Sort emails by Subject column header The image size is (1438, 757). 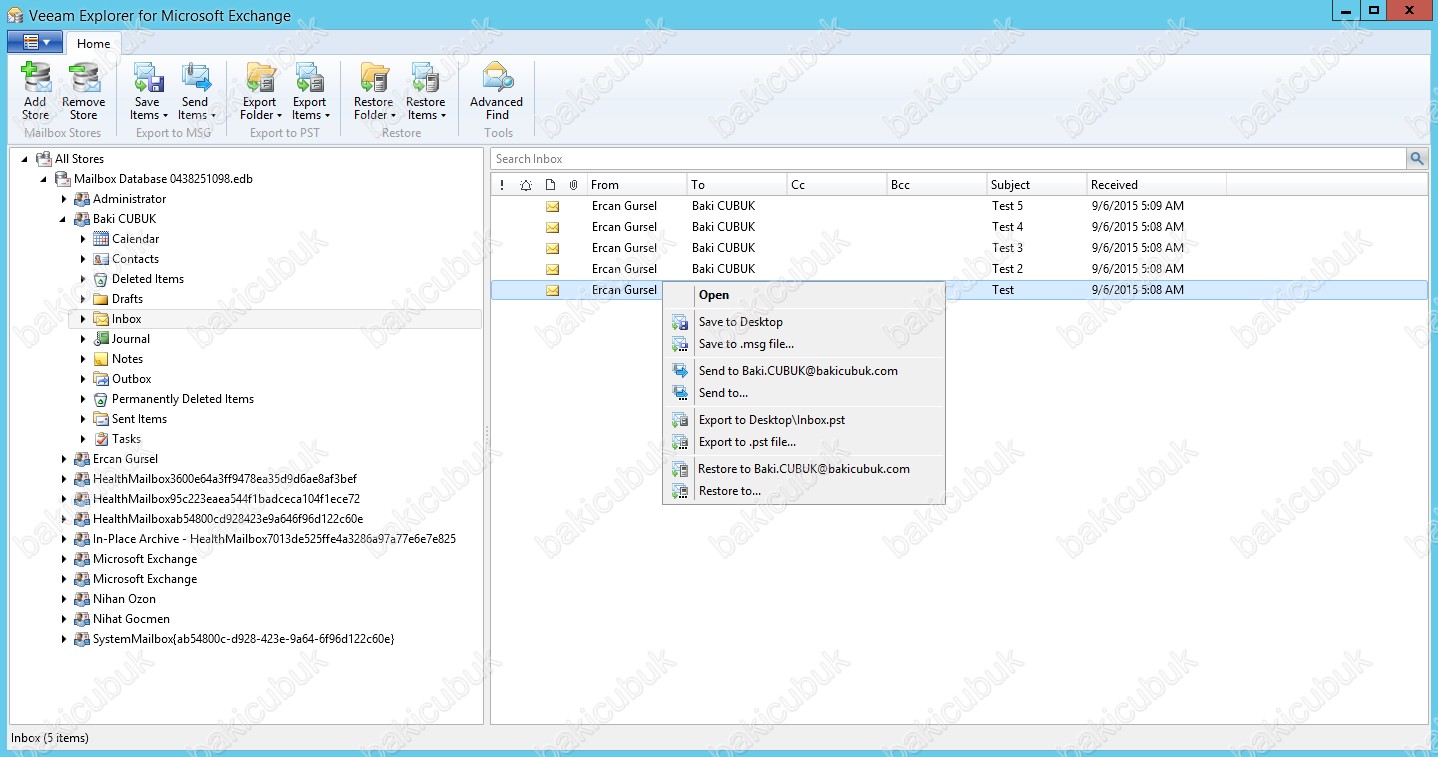pyautogui.click(x=1037, y=185)
